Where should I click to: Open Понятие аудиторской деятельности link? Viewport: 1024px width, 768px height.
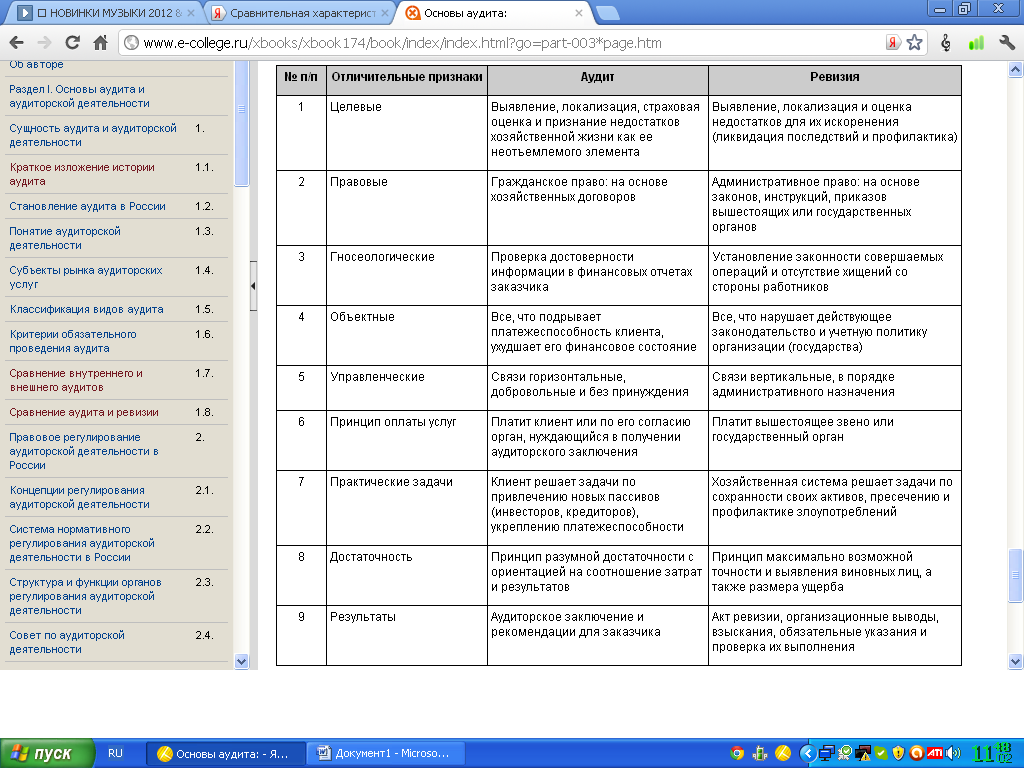[x=65, y=238]
